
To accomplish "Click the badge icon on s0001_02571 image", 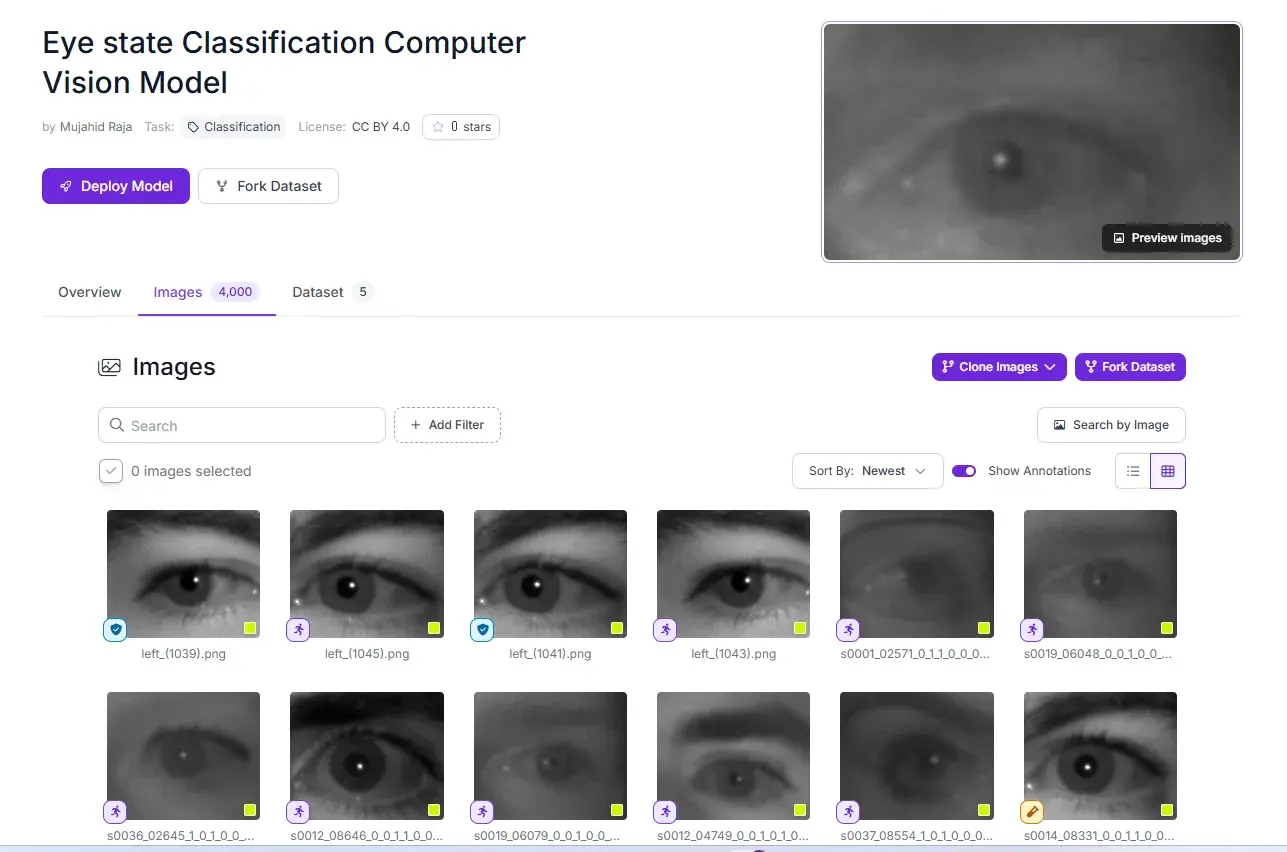I will [x=848, y=629].
